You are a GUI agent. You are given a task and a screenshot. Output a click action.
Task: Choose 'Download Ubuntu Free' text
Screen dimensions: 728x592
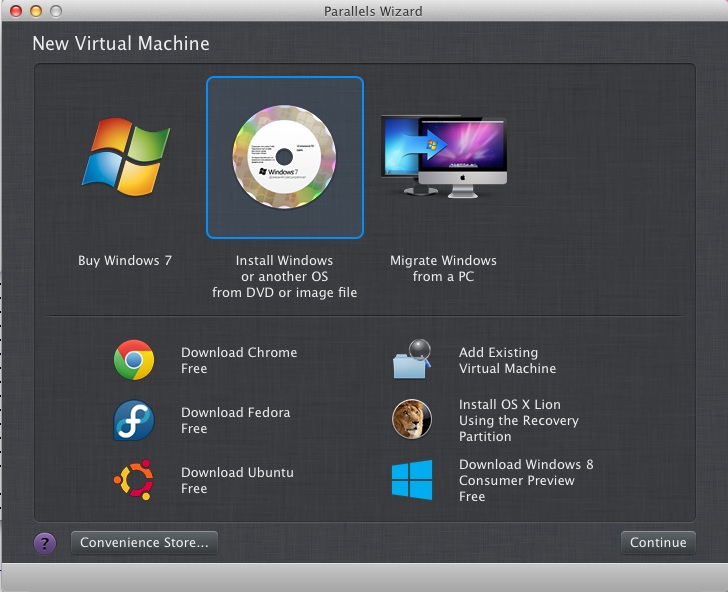point(237,481)
